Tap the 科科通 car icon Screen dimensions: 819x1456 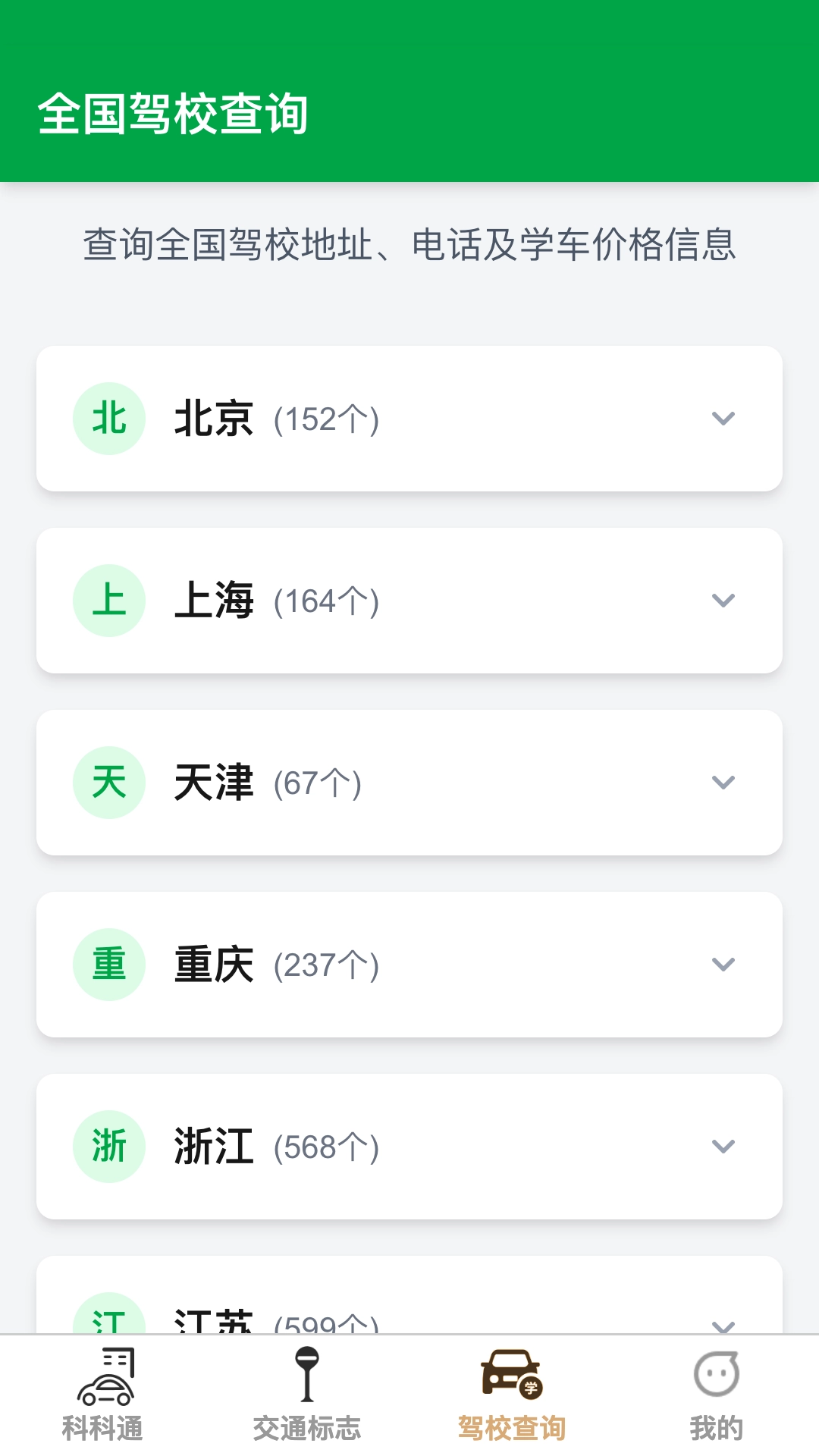[x=105, y=1376]
